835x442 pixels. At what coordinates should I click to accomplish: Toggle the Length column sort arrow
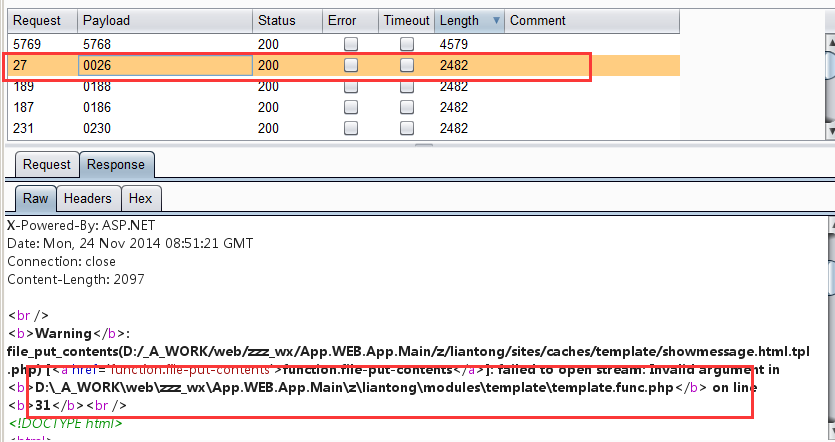pyautogui.click(x=496, y=21)
